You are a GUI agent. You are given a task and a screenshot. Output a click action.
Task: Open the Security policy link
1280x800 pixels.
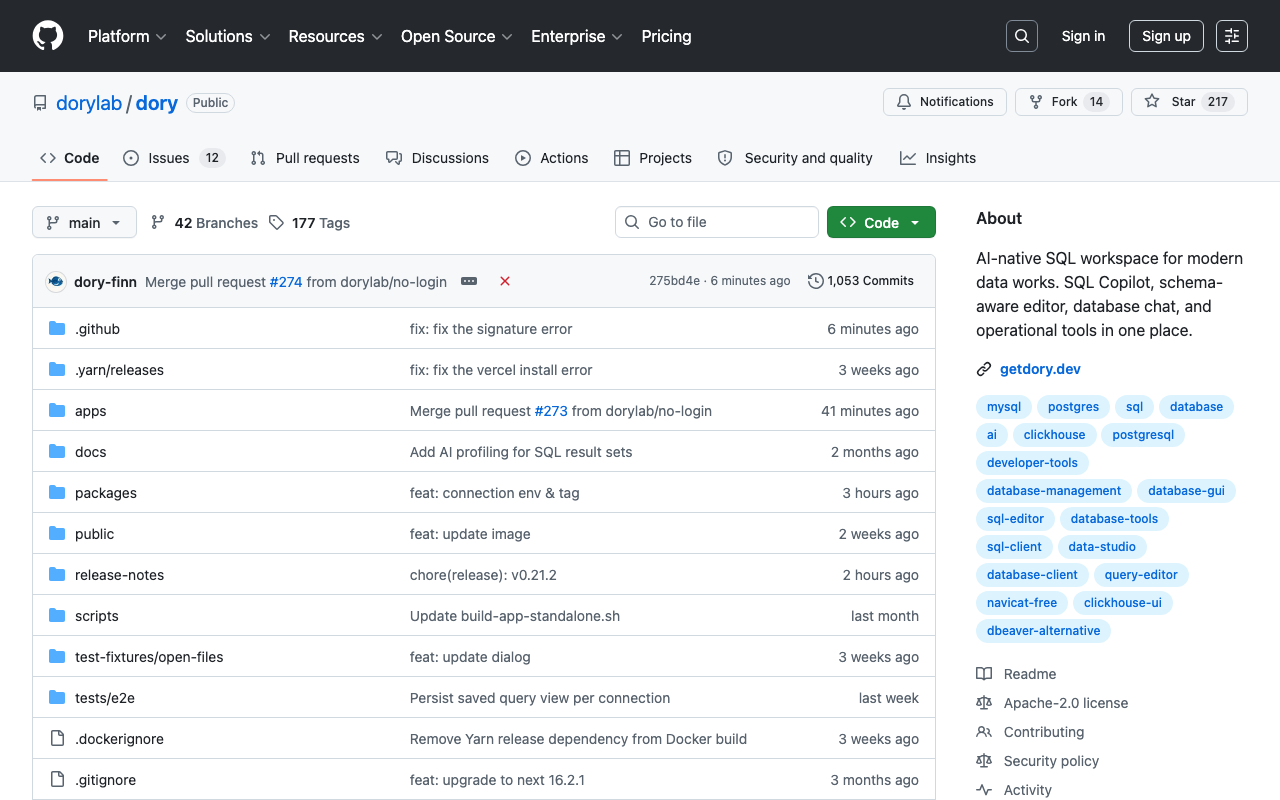pos(1051,761)
